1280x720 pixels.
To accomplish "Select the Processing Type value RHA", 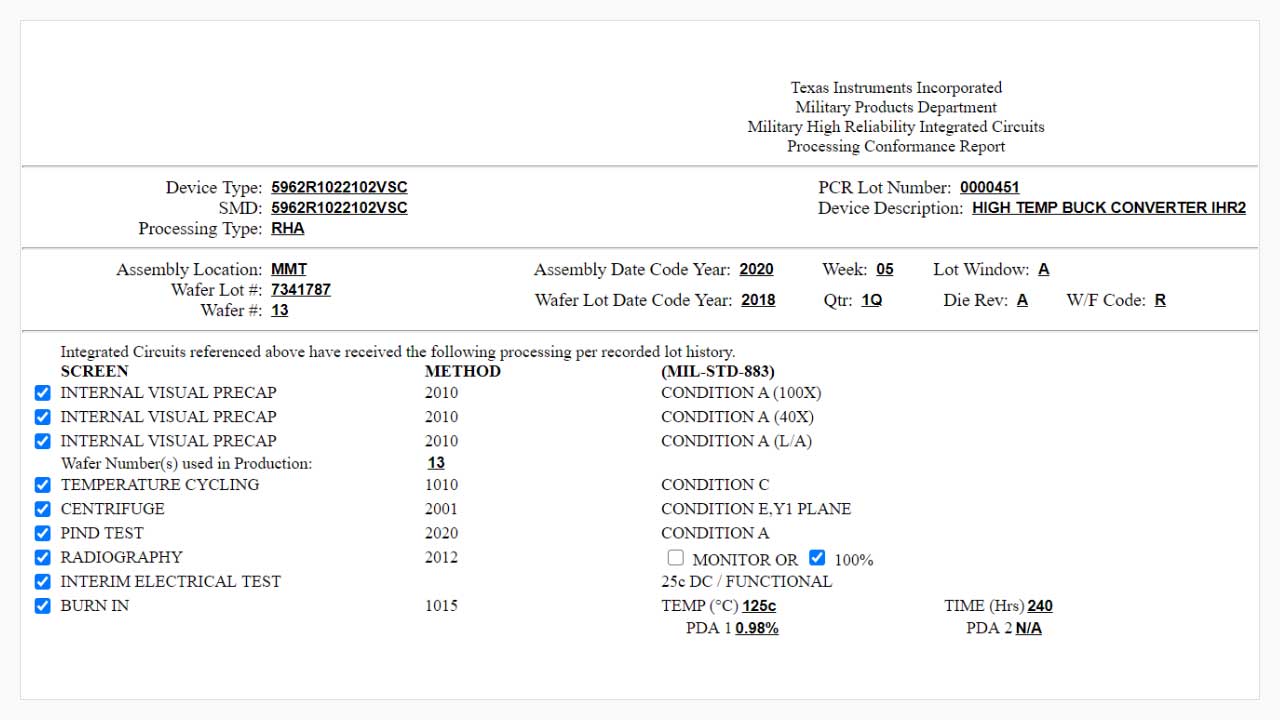I will tap(288, 228).
